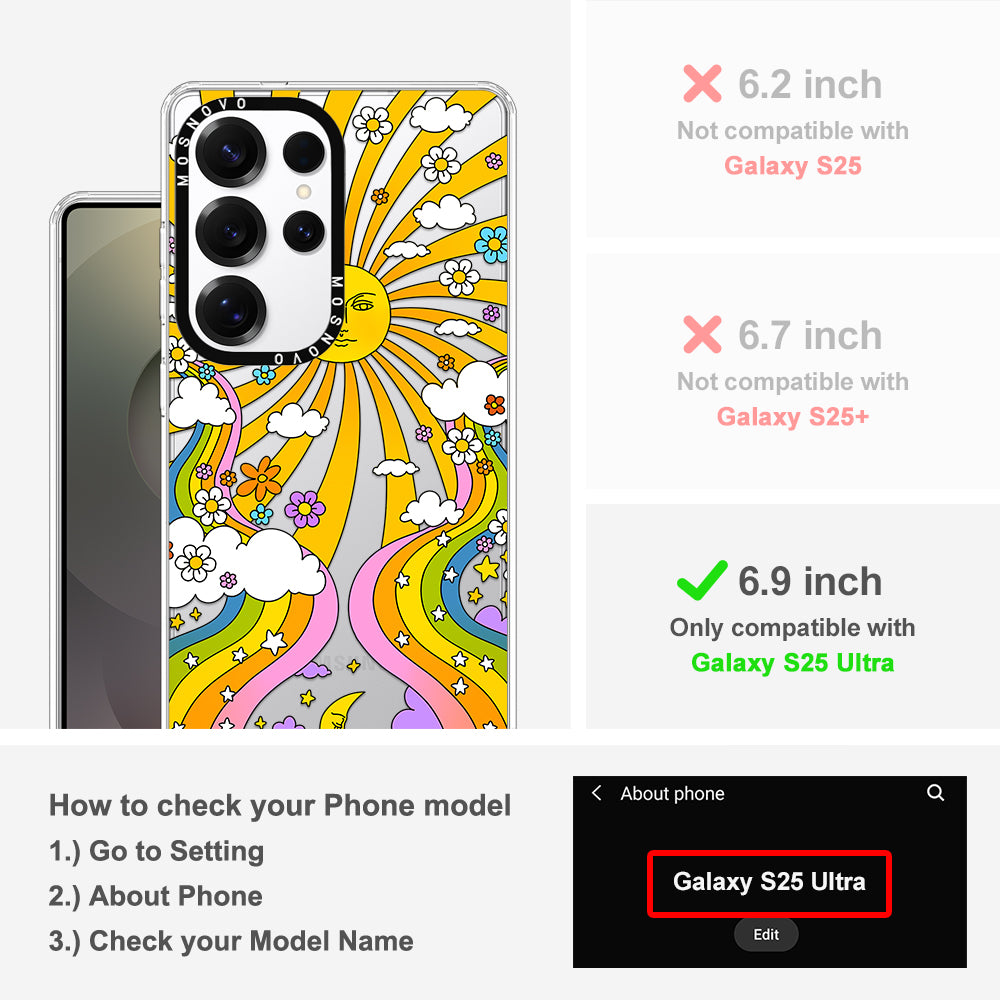Click the top-left large camera lens
1000x1000 pixels.
click(x=230, y=152)
